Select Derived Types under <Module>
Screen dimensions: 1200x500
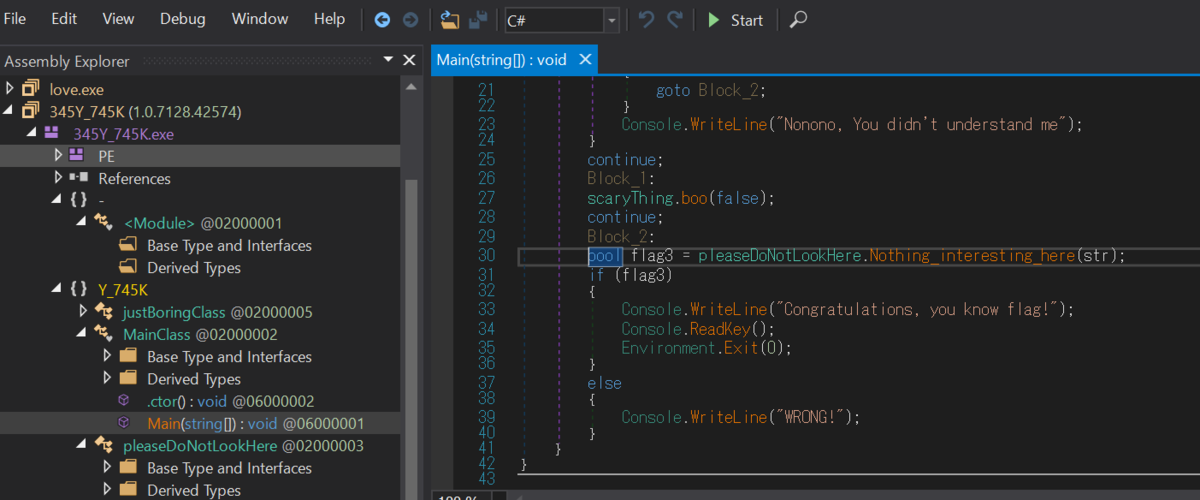(x=194, y=267)
